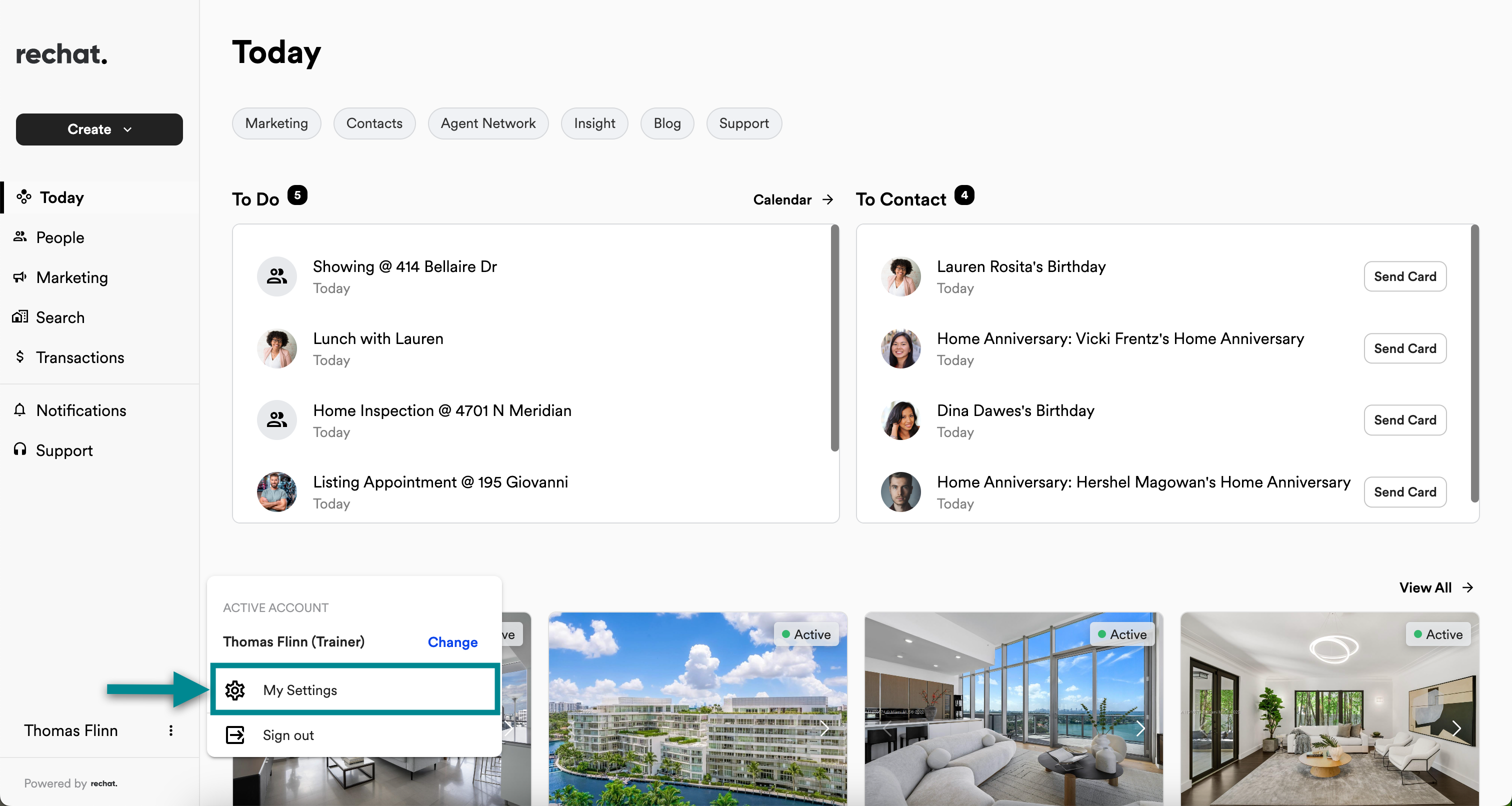The height and width of the screenshot is (806, 1512).
Task: Click the Sign out arrow icon
Action: pos(235,735)
